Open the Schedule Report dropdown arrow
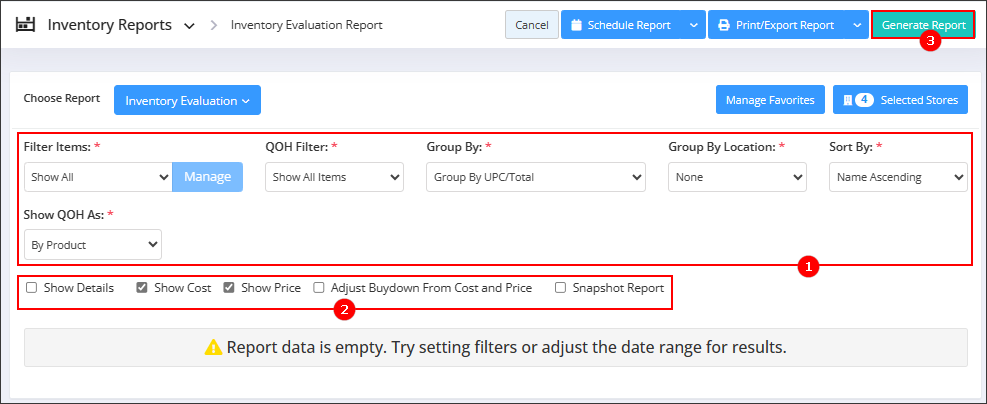This screenshot has height=404, width=987. click(693, 25)
